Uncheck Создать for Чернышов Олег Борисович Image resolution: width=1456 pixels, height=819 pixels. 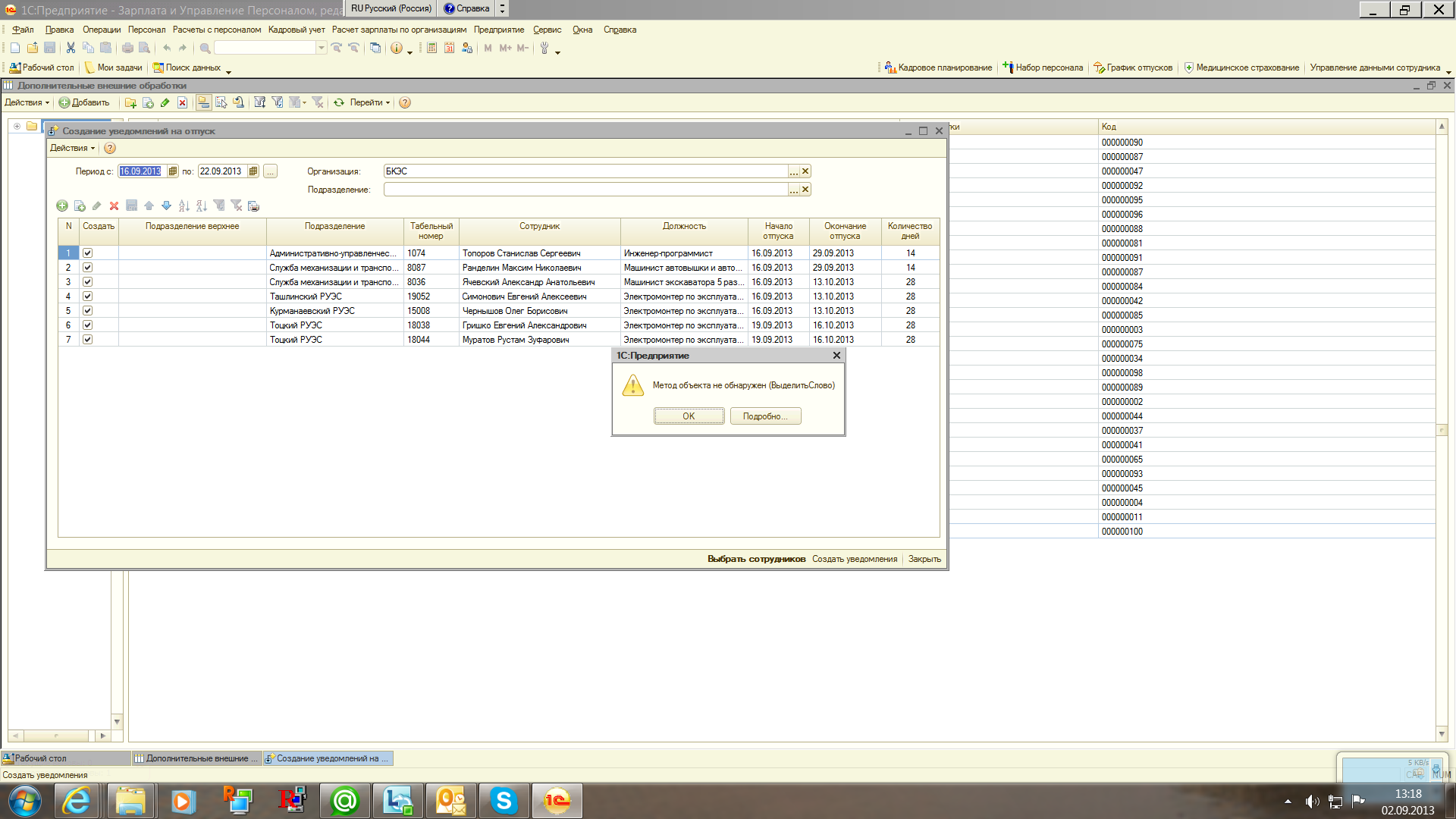[87, 311]
